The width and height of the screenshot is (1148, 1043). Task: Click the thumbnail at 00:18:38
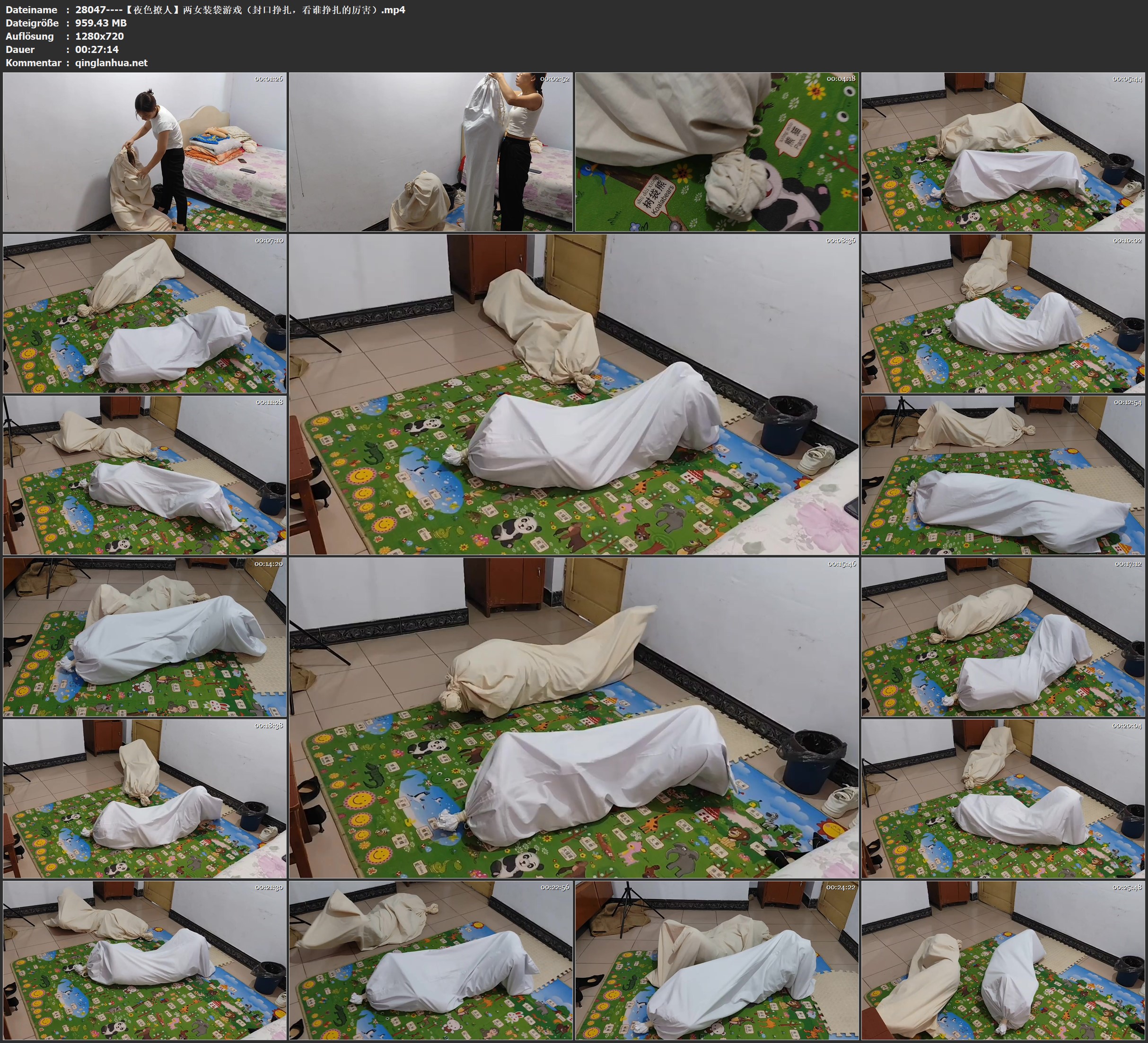(x=145, y=798)
